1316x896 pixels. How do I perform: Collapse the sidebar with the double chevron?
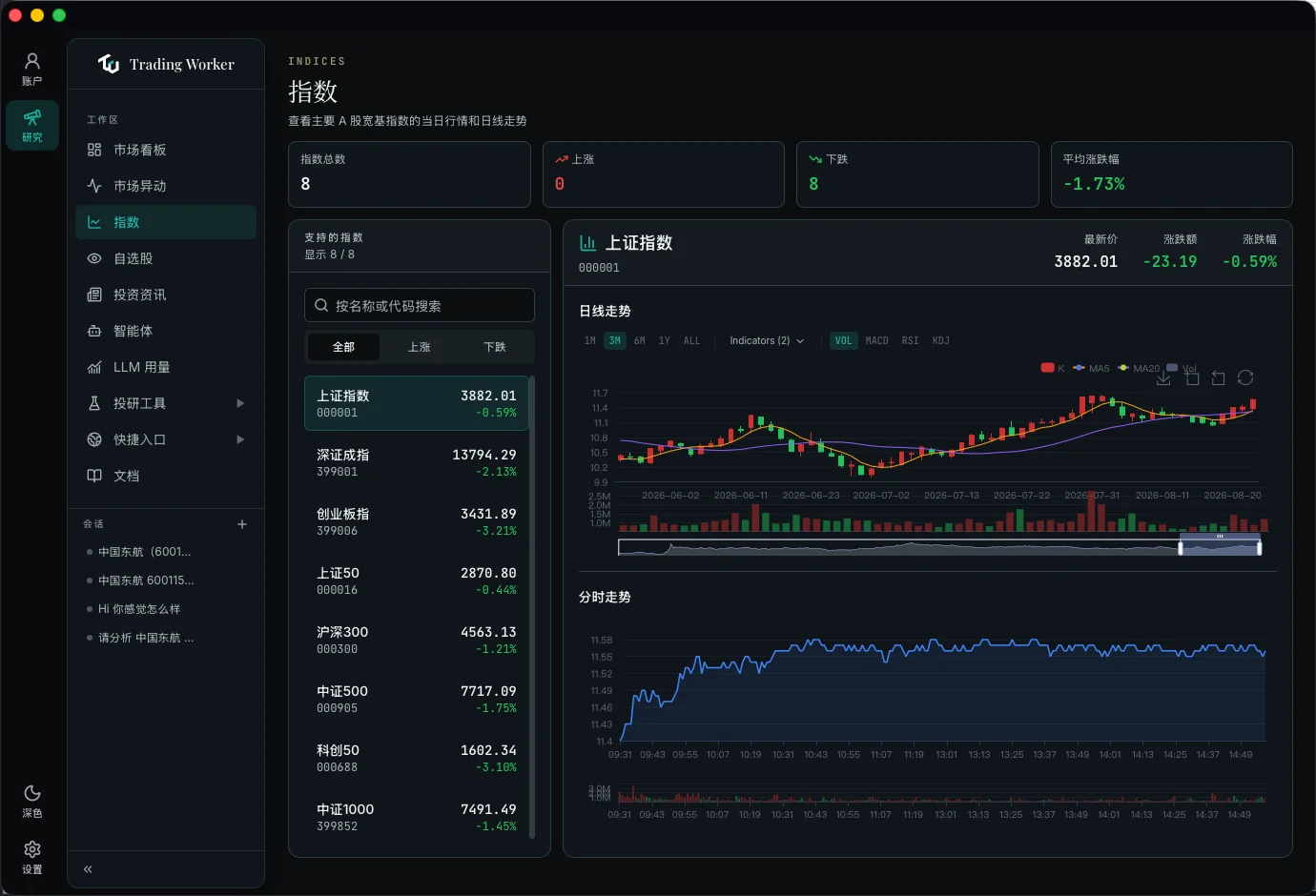(88, 869)
